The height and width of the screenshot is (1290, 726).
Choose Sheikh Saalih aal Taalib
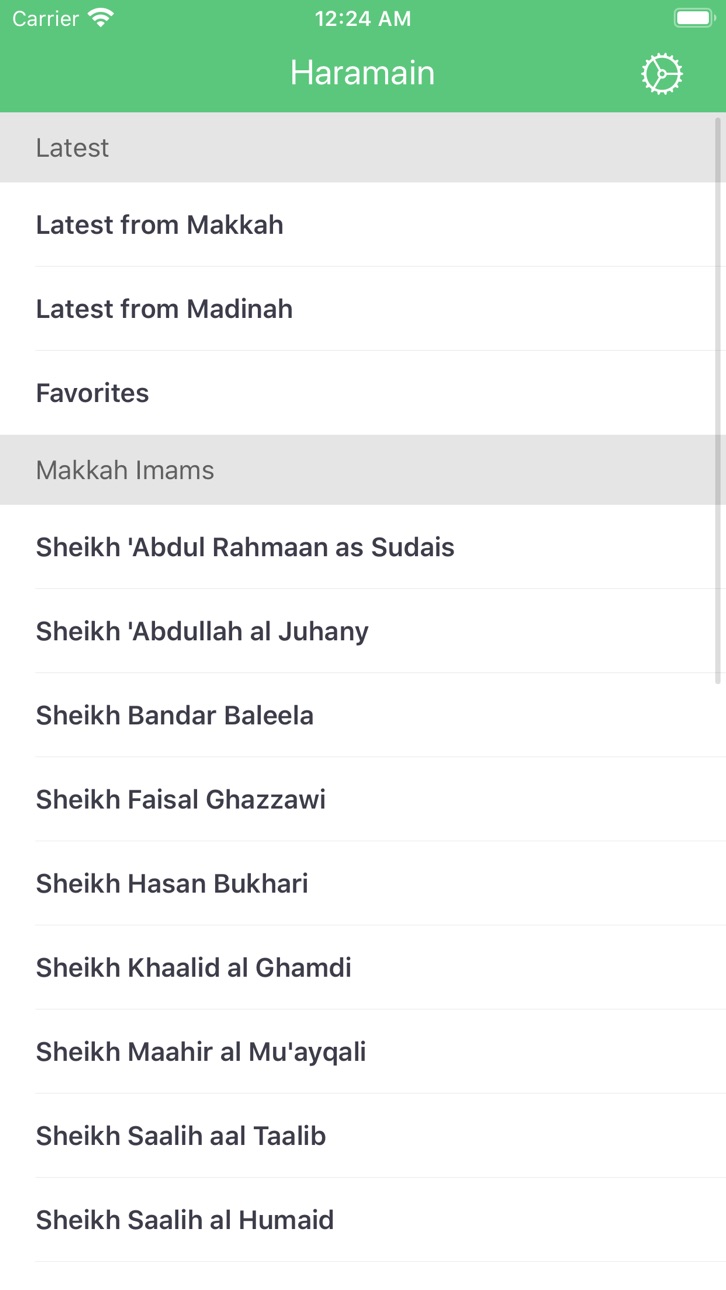(x=363, y=1135)
